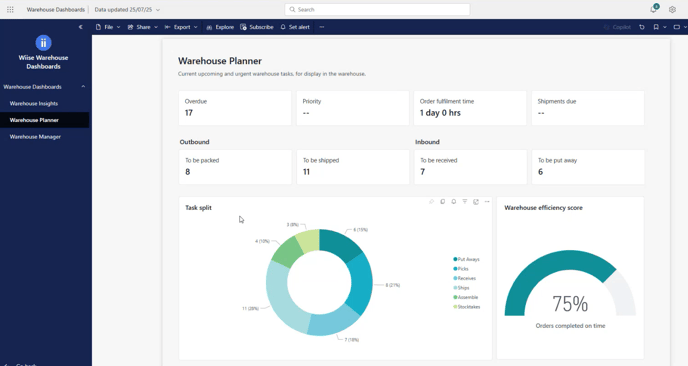Click the Warehouse Planner heading
Screen dimensions: 688x366
pos(220,61)
